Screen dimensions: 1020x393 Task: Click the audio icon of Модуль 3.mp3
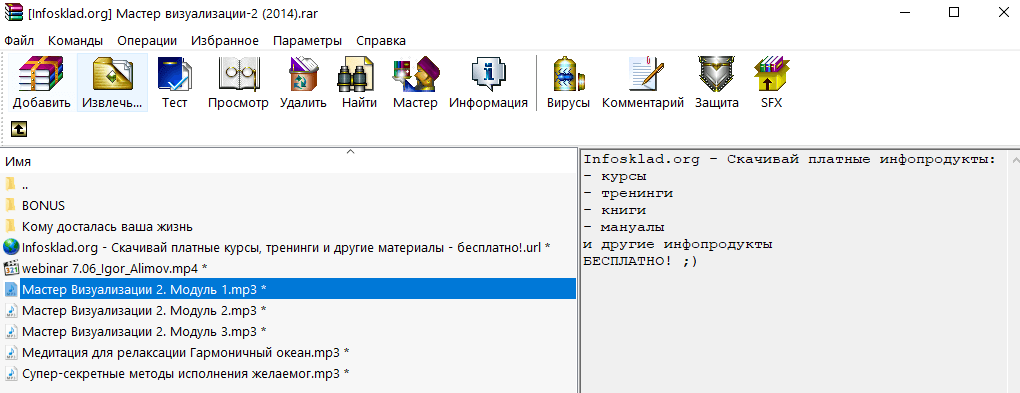pyautogui.click(x=11, y=331)
